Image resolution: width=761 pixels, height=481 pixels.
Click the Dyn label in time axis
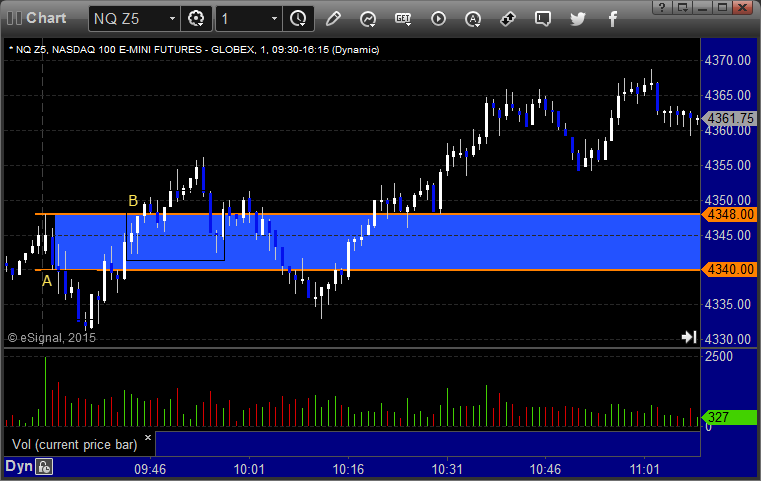[x=18, y=466]
